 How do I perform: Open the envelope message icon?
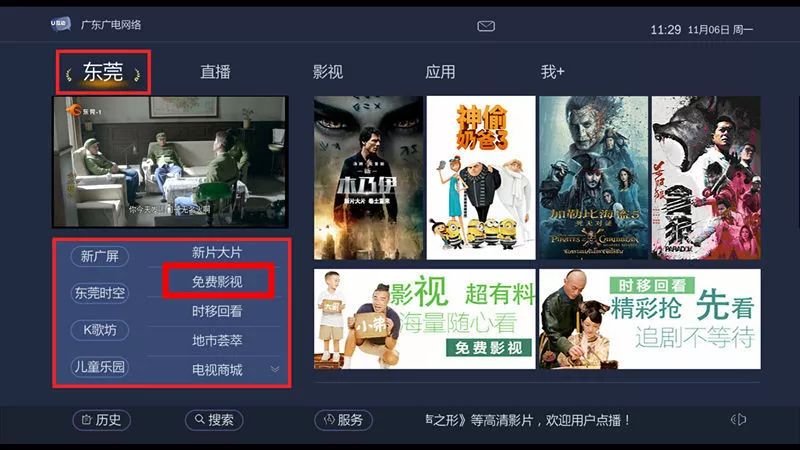(x=486, y=26)
